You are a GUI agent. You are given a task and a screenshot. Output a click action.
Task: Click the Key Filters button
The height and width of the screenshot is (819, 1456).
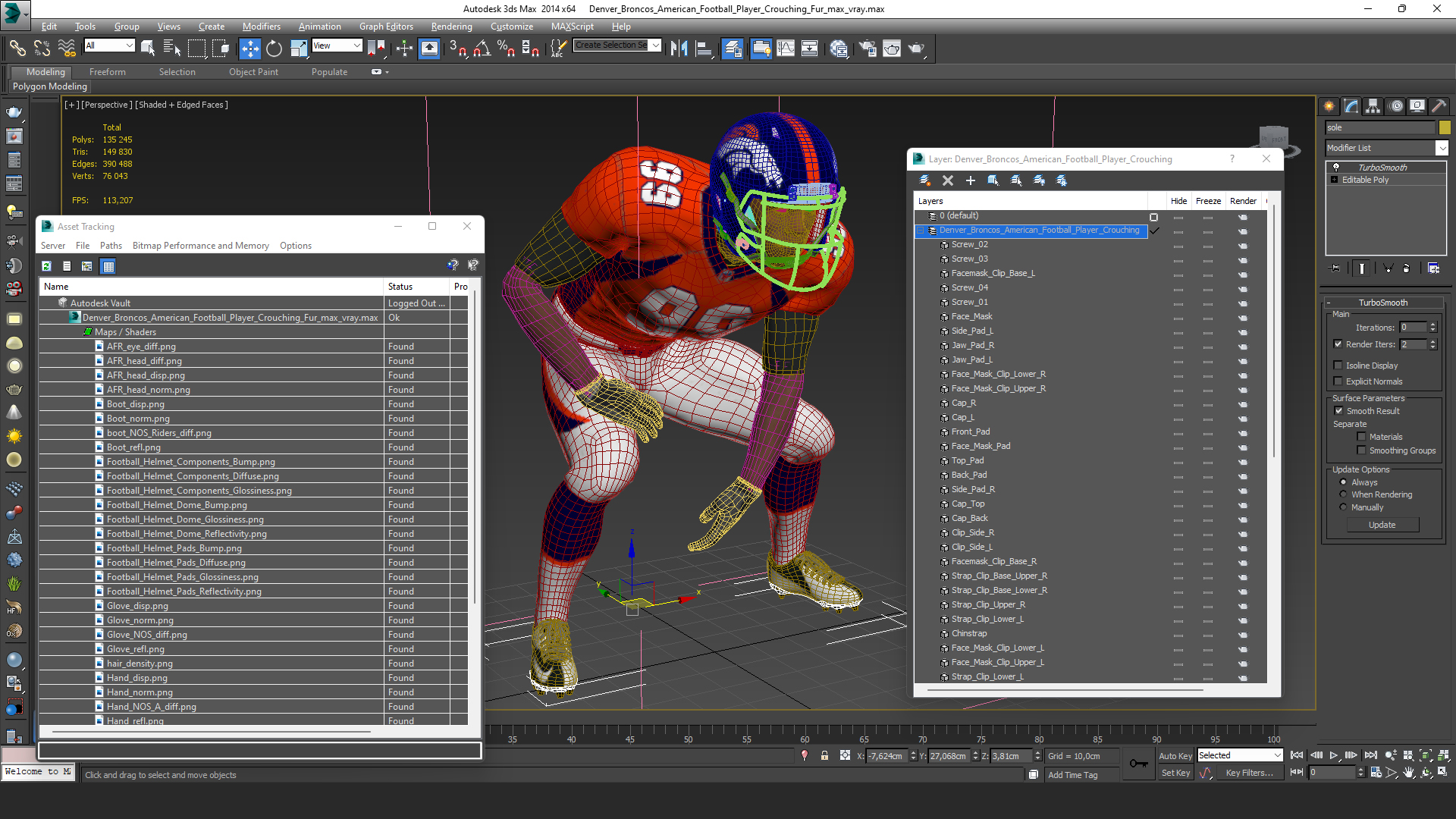[1249, 773]
